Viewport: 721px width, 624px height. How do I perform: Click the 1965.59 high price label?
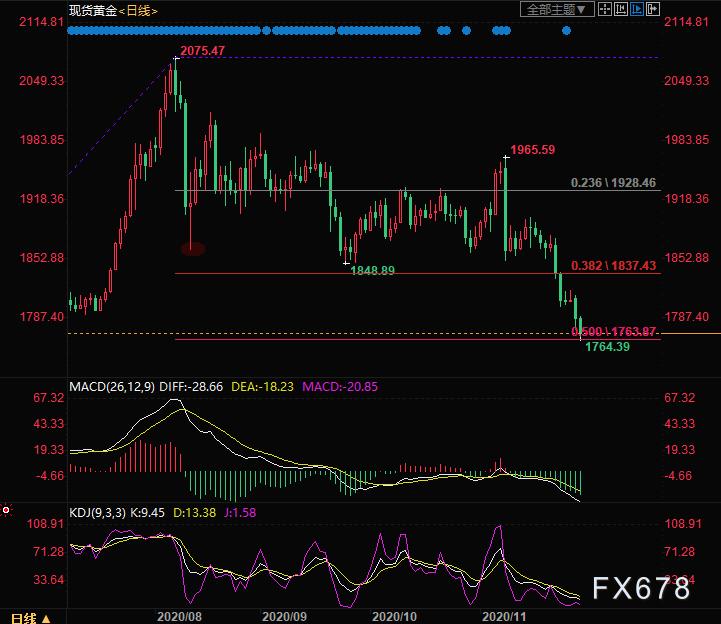(x=532, y=150)
